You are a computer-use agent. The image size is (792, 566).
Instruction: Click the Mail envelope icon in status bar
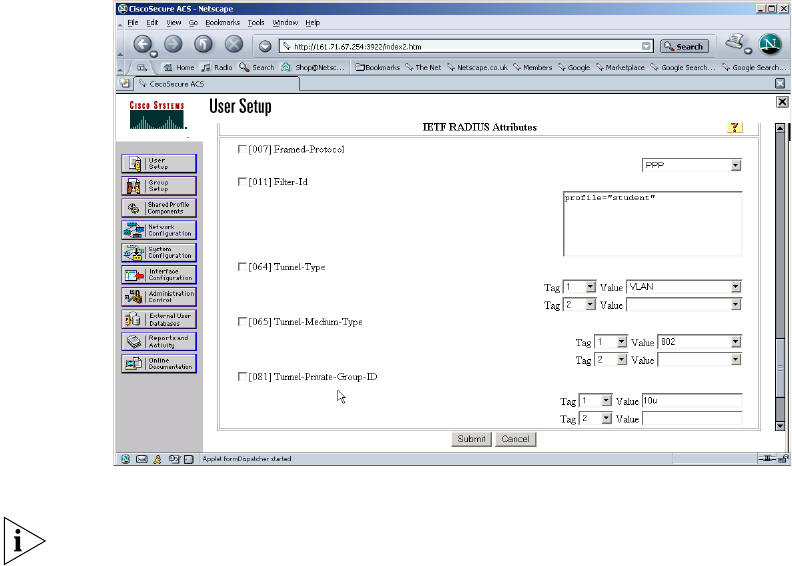142,459
